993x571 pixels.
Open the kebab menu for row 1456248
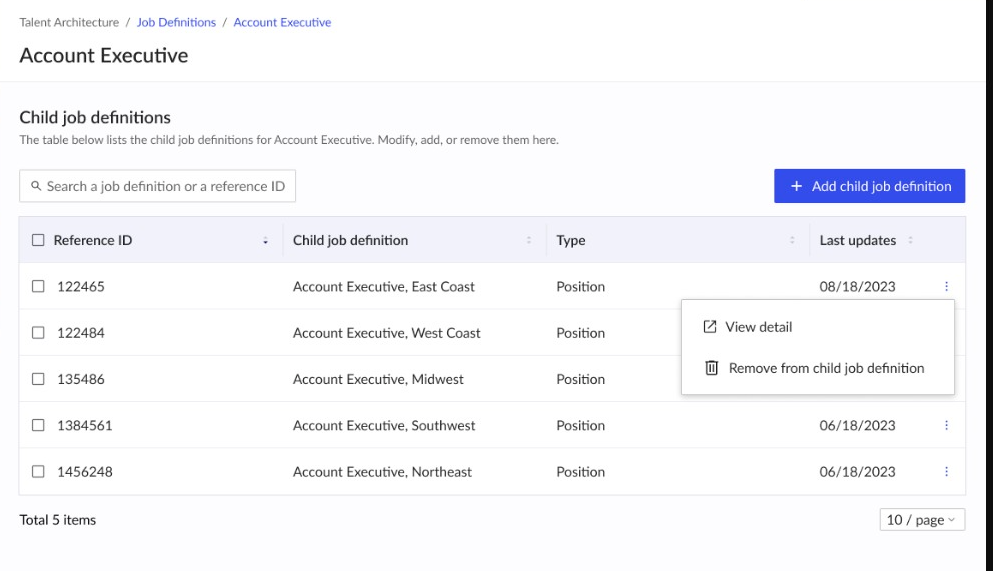(x=946, y=472)
